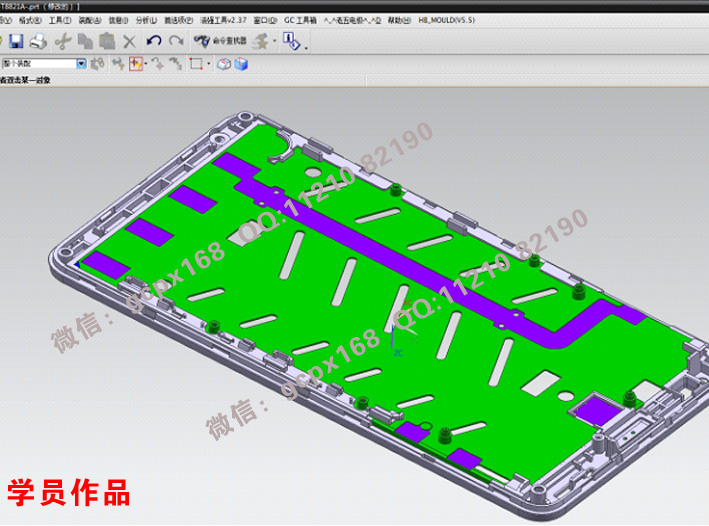
Task: Undo the last action
Action: (x=153, y=41)
